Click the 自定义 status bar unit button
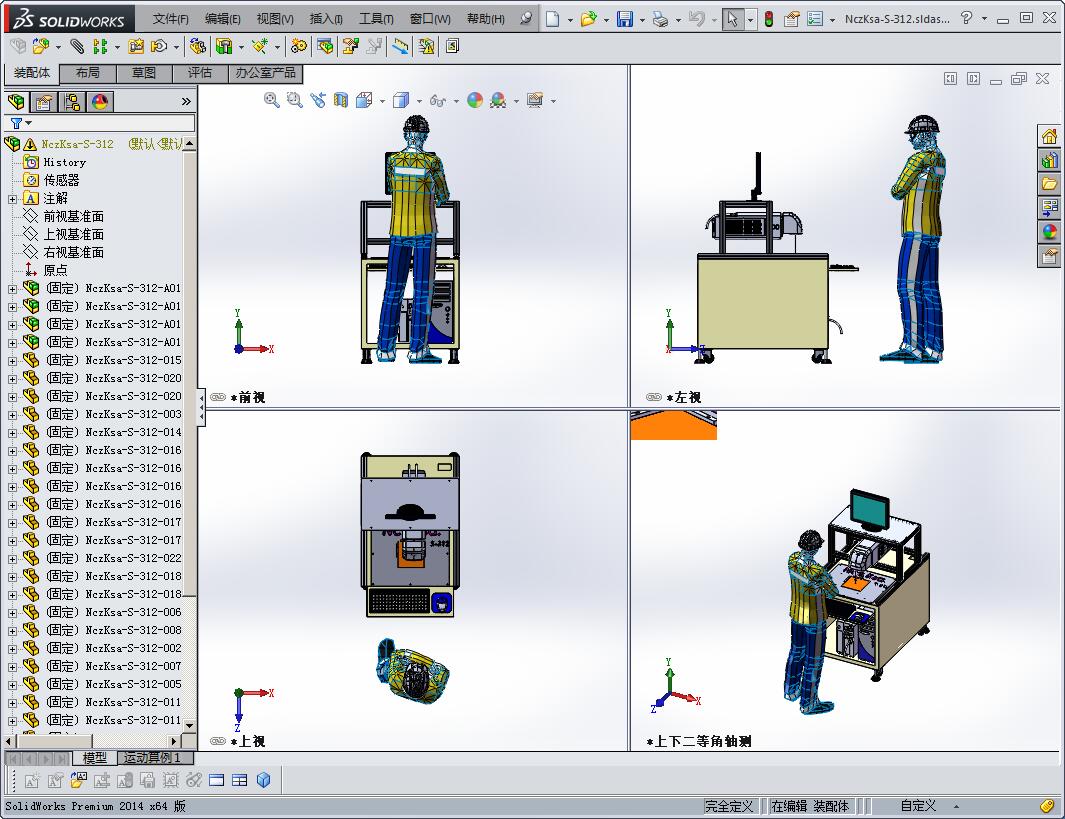Viewport: 1065px width, 819px height. [x=918, y=806]
